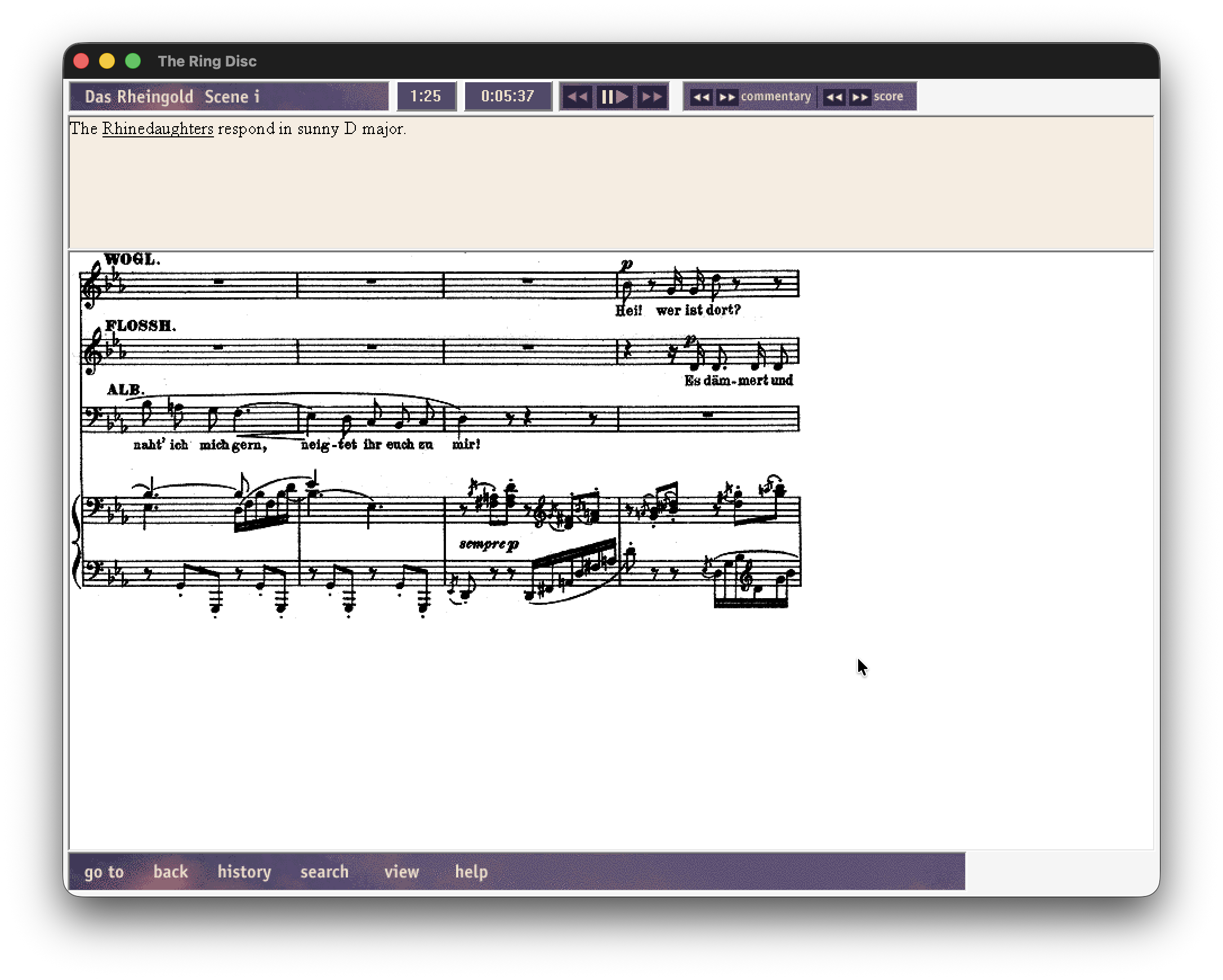
Task: Go to next score page
Action: [859, 97]
